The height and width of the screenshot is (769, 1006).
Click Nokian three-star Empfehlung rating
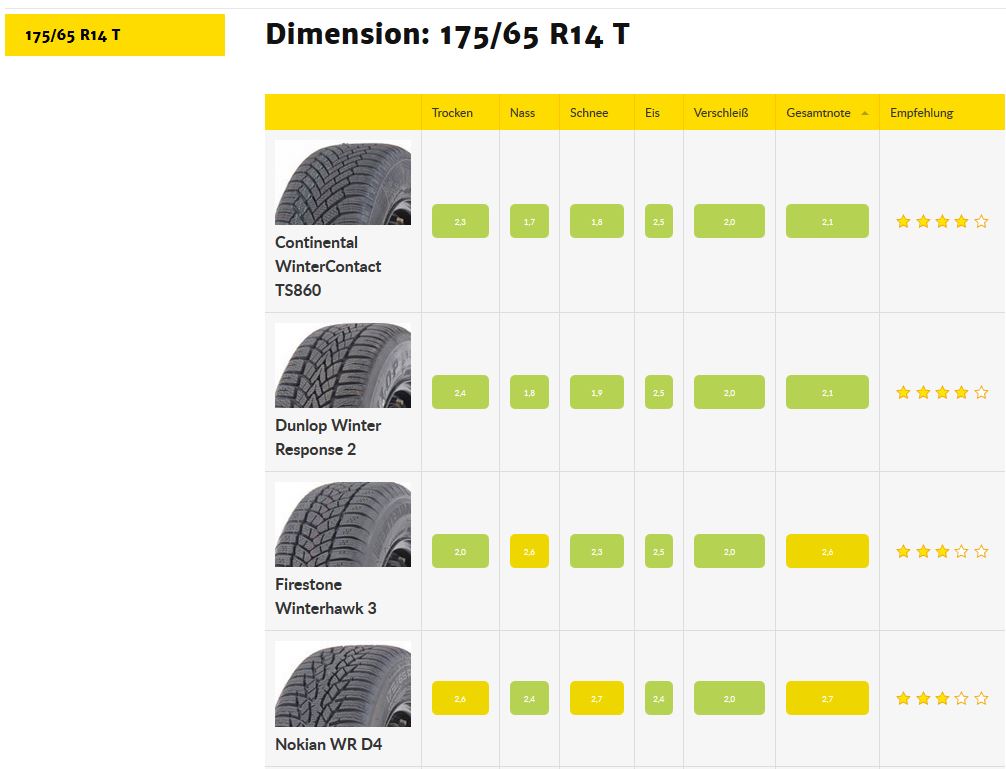click(x=942, y=698)
